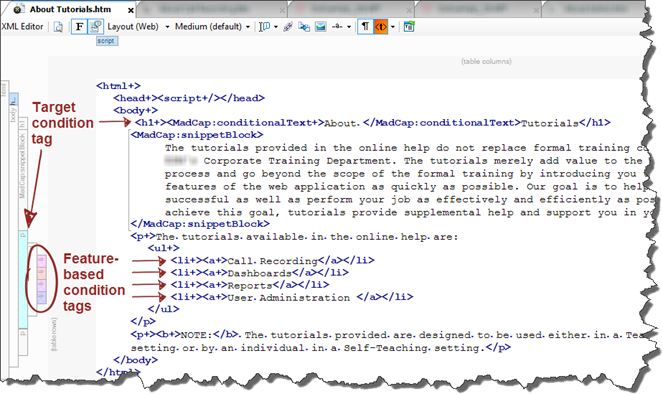Click the <html+> opening tag
Viewport: 662px width, 395px height.
(x=118, y=86)
